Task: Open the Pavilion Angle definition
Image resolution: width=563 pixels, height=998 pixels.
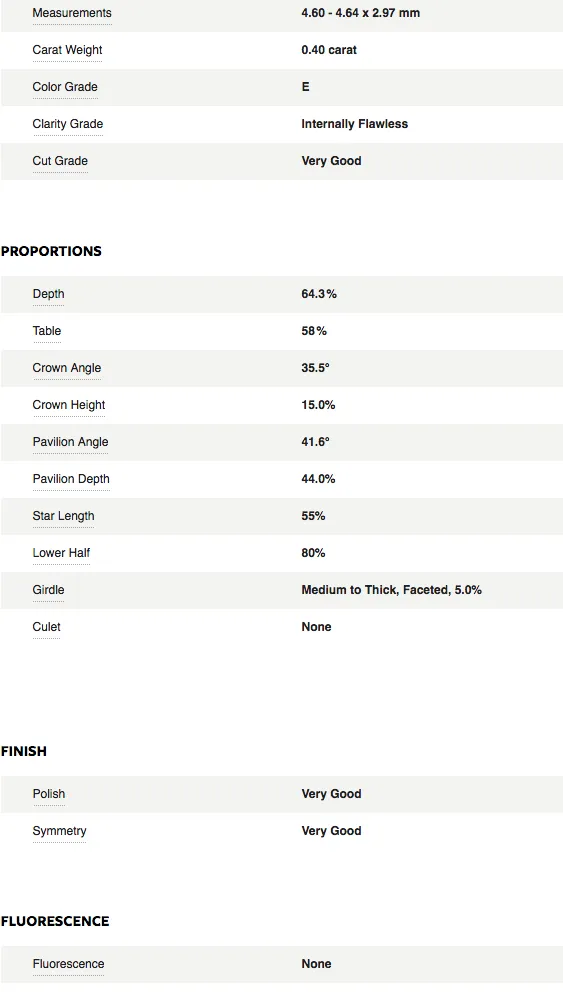Action: [x=70, y=441]
